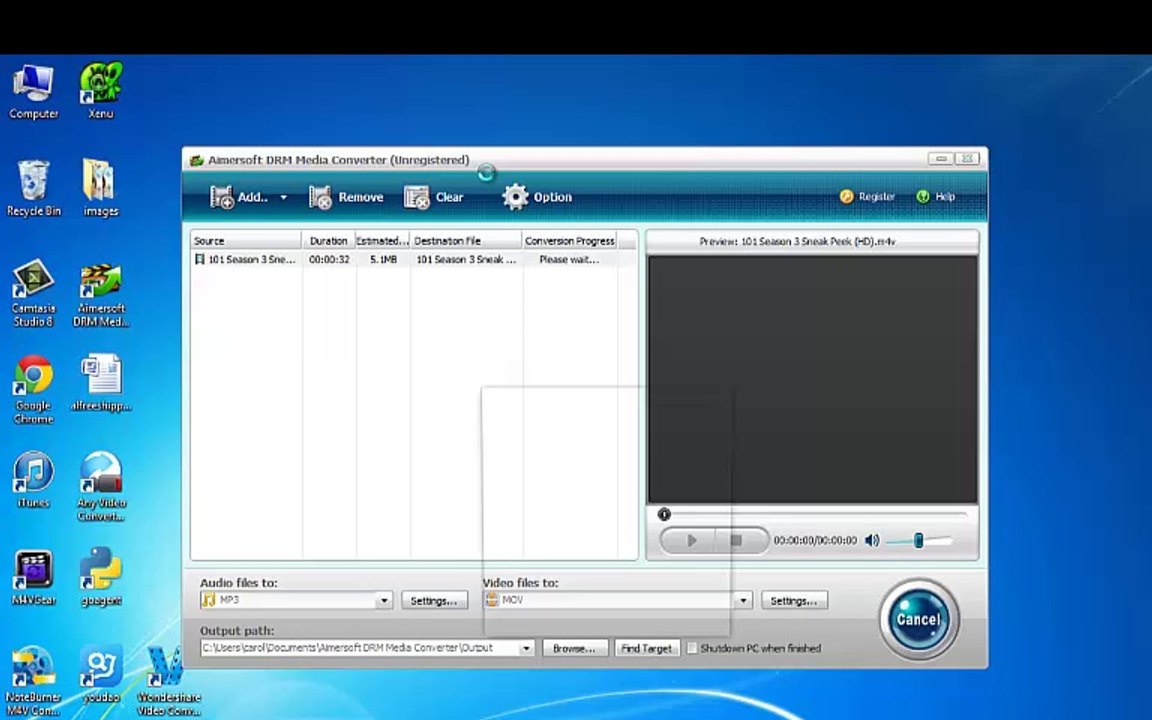Launch Camtasia Studio 8 shortcut
1152x720 pixels.
[x=33, y=292]
